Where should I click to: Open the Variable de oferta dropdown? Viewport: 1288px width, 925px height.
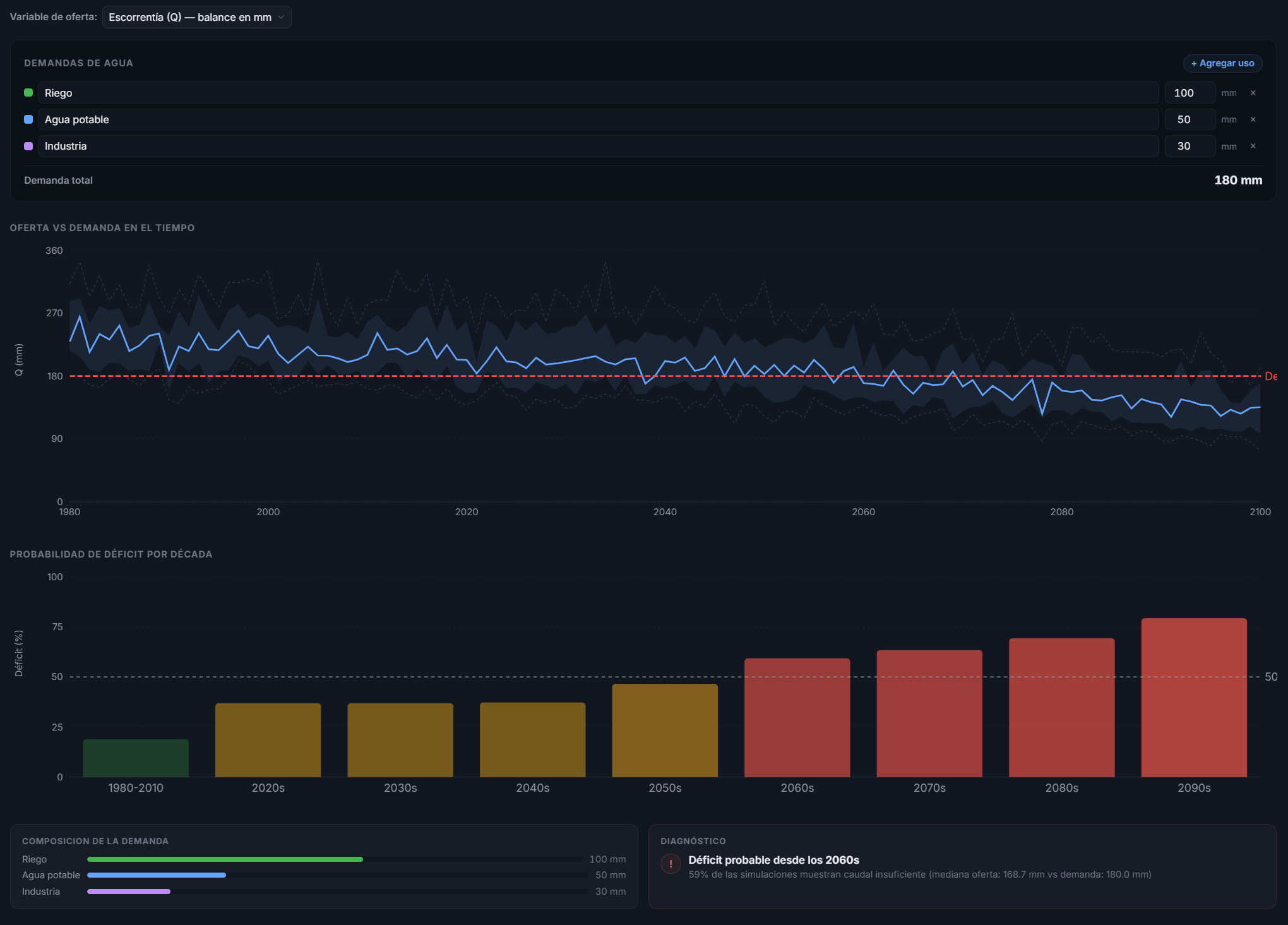pyautogui.click(x=196, y=17)
